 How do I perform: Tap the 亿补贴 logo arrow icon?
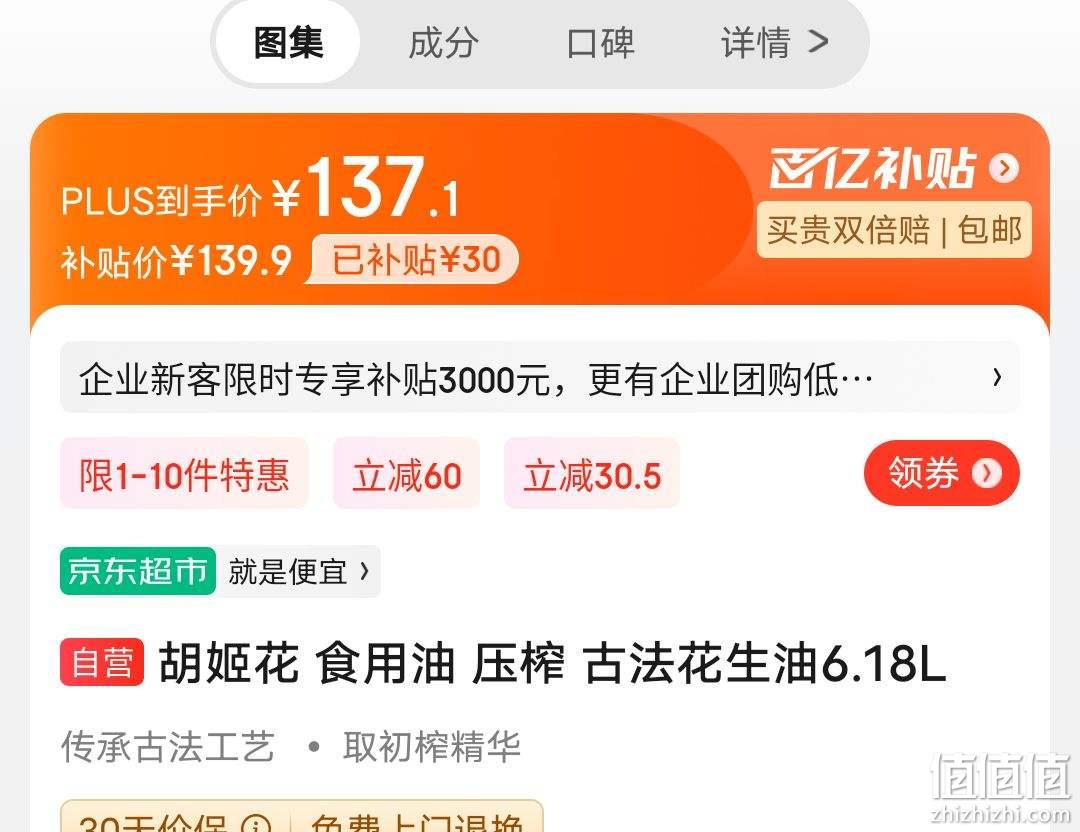[x=1004, y=167]
